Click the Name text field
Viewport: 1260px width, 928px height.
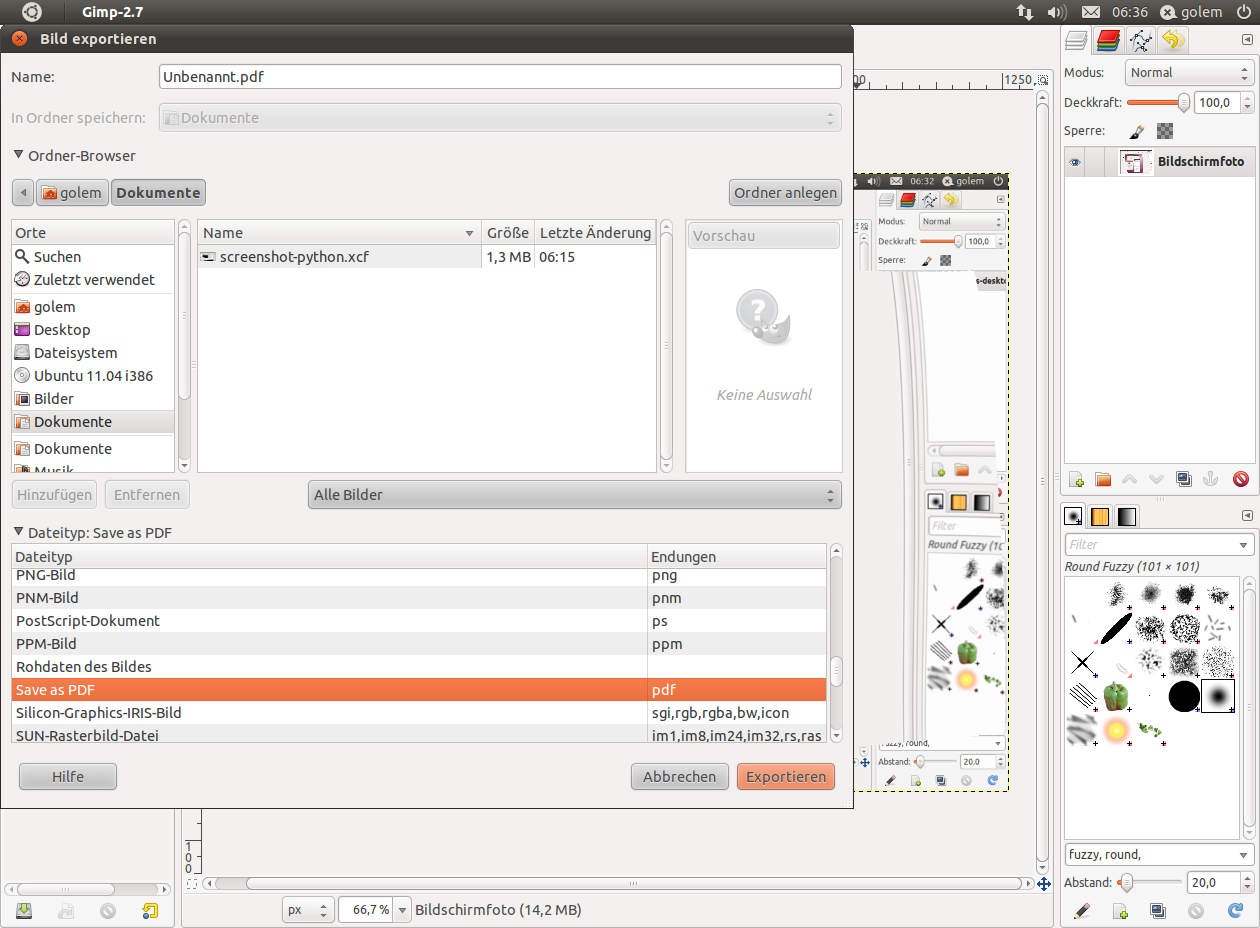click(500, 77)
